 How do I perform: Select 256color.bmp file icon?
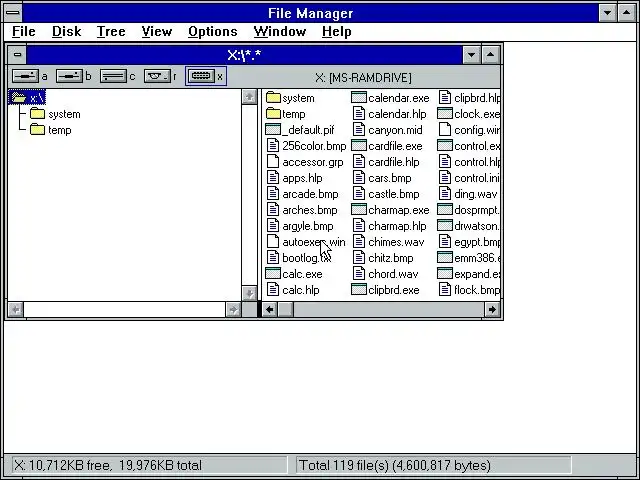[273, 146]
